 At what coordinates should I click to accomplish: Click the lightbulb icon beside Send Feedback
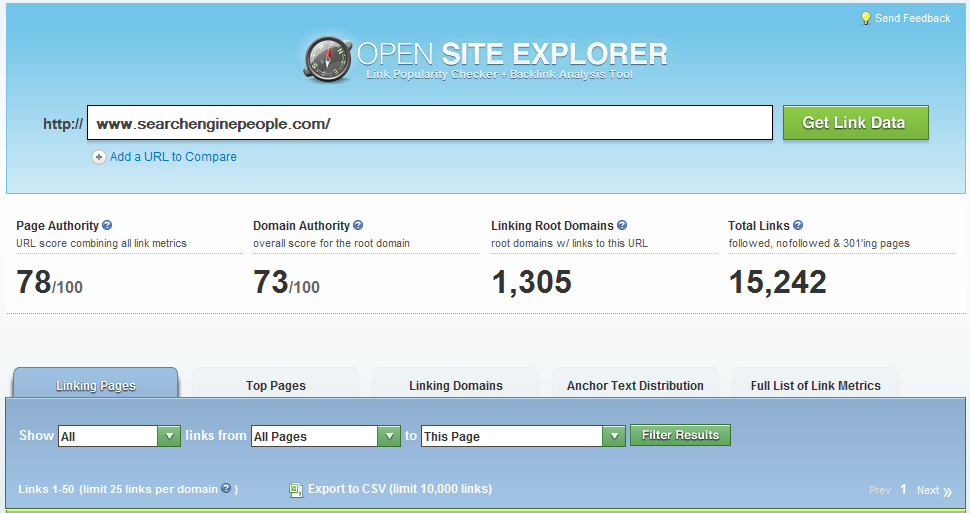pyautogui.click(x=865, y=18)
